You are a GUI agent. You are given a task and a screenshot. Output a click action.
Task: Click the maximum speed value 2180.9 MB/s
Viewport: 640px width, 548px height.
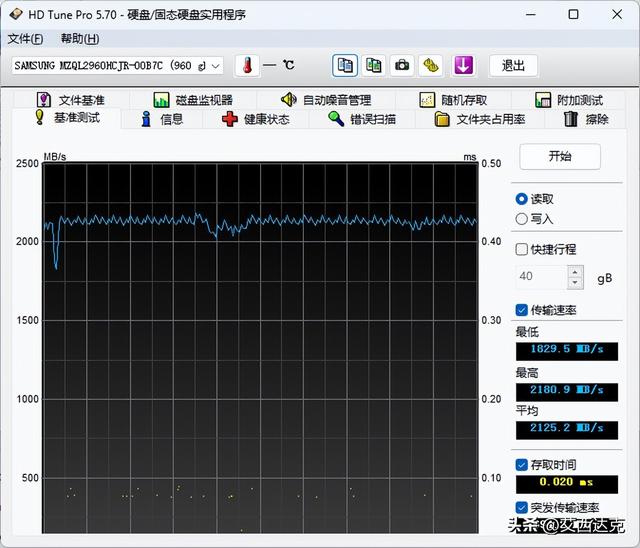coord(567,392)
